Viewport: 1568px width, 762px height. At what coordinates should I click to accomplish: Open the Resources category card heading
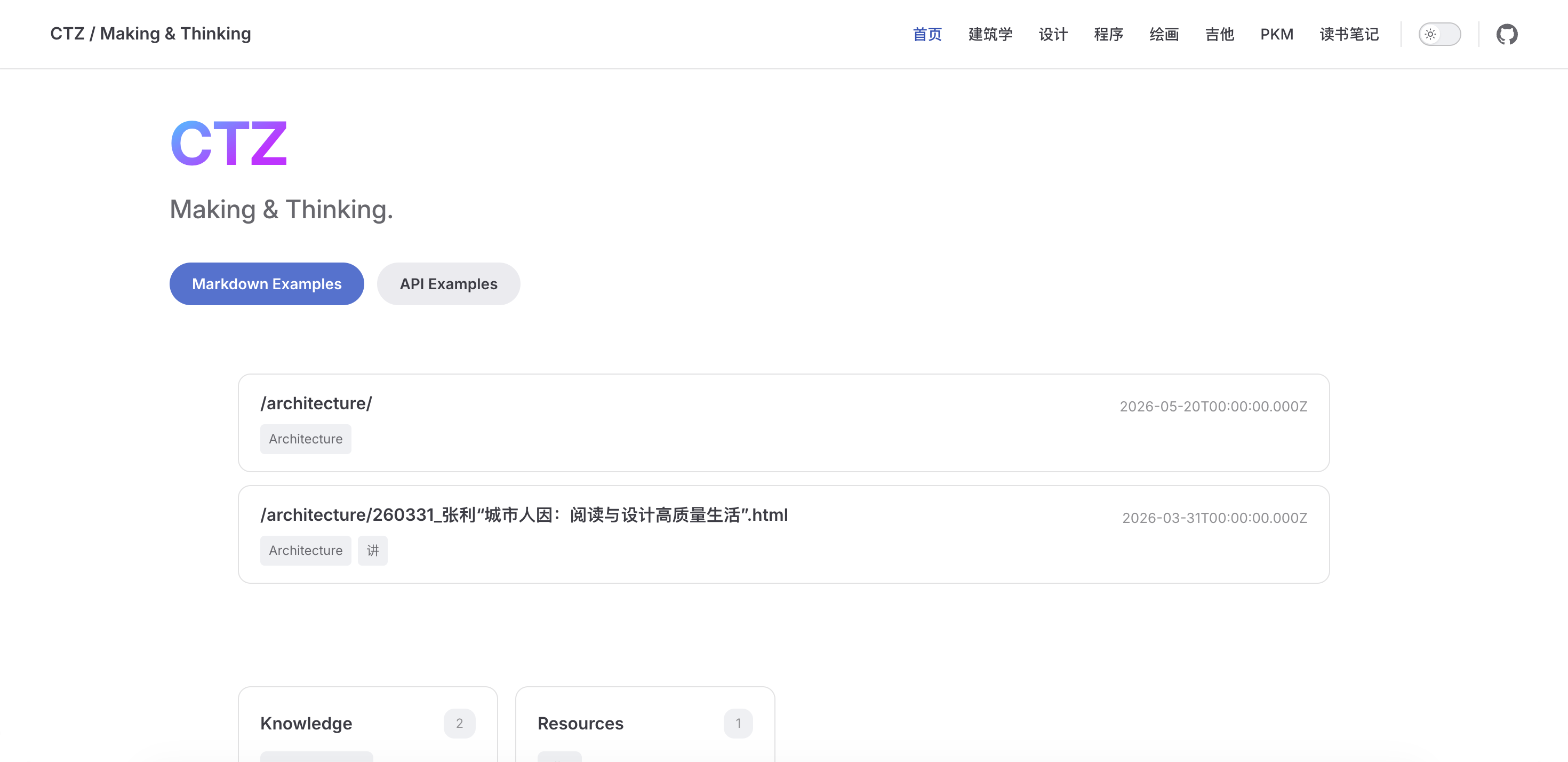click(580, 723)
